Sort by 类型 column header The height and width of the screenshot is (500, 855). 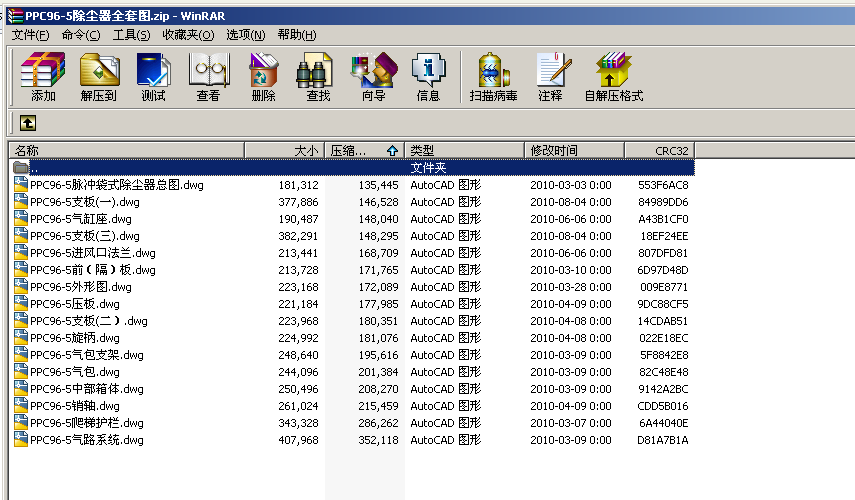[464, 150]
